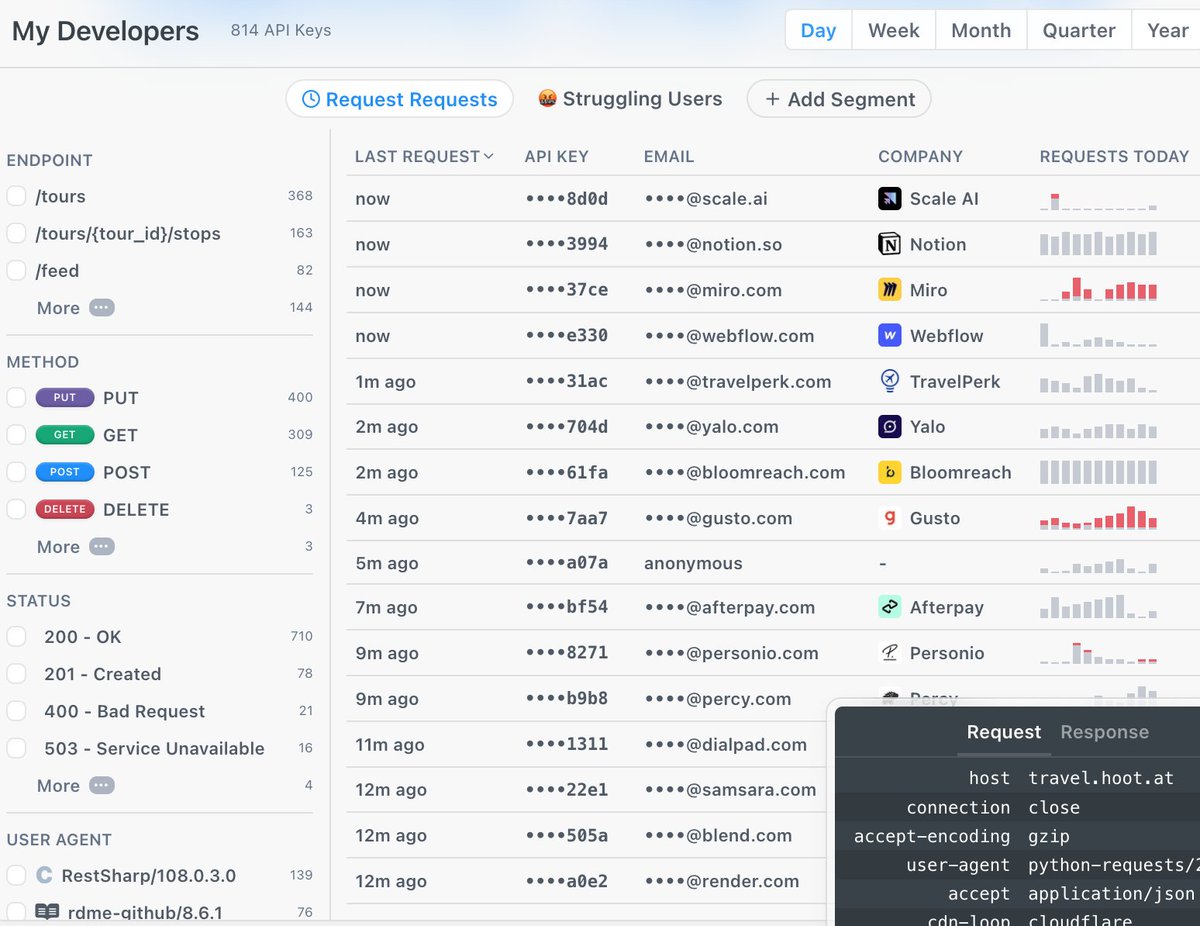Open the Response tab in the inspector
1200x926 pixels.
coord(1104,732)
